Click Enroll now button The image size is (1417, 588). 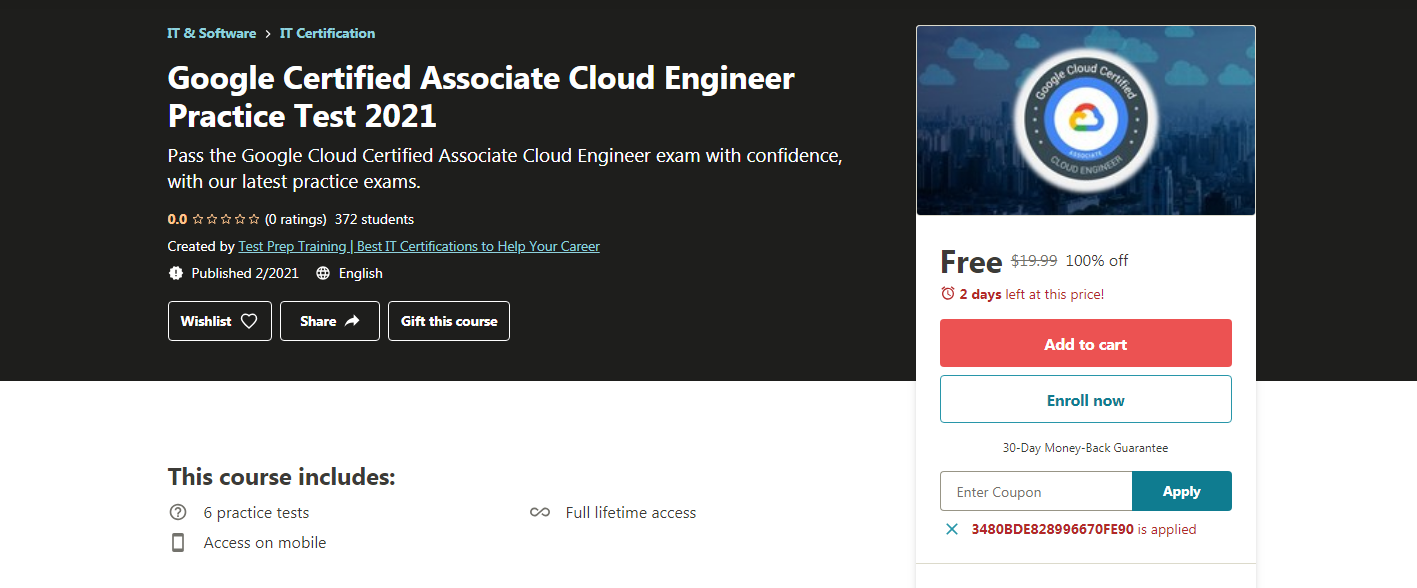tap(1085, 400)
